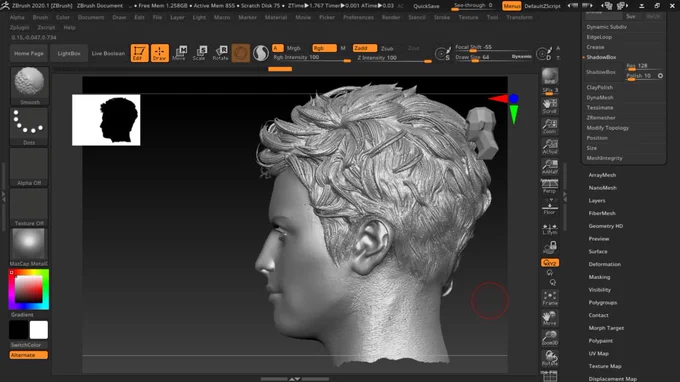Open the DynaMesh section

pos(600,98)
